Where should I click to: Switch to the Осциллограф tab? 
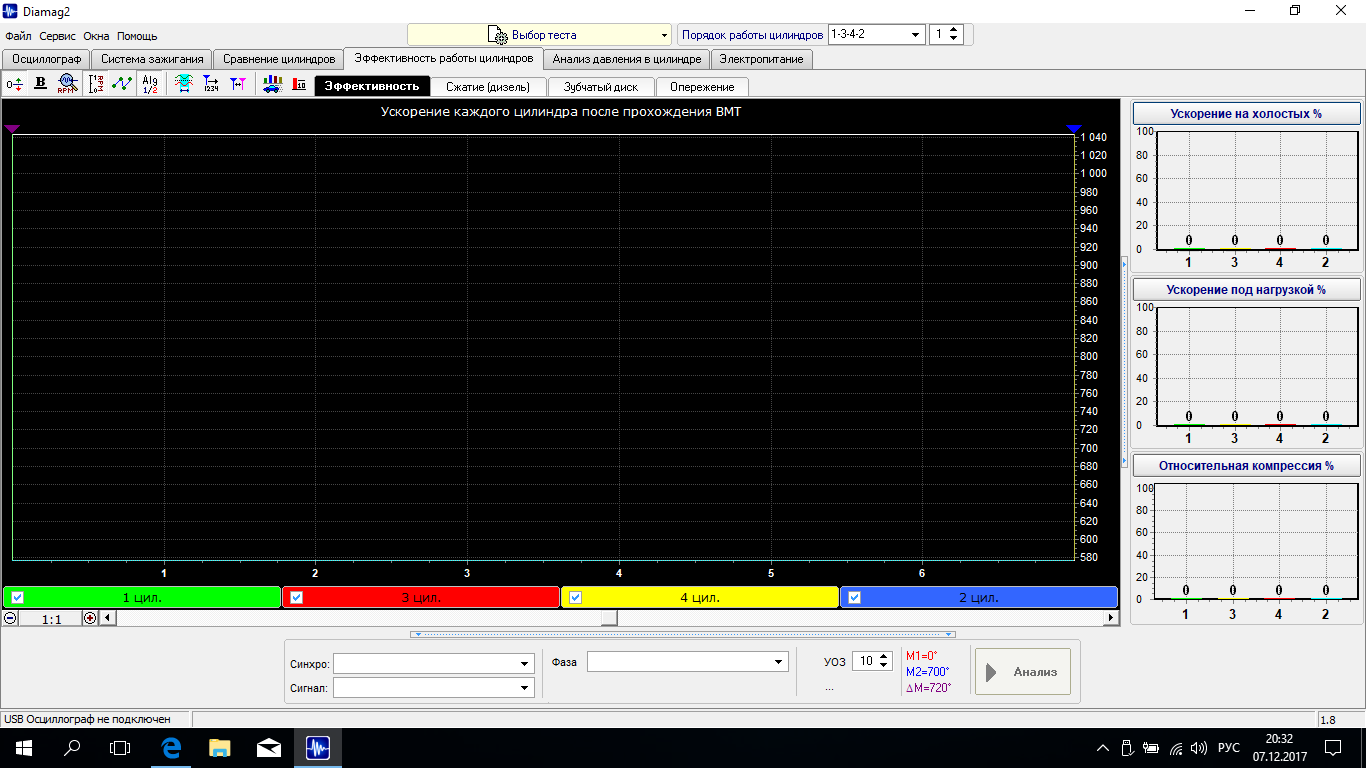pyautogui.click(x=46, y=59)
